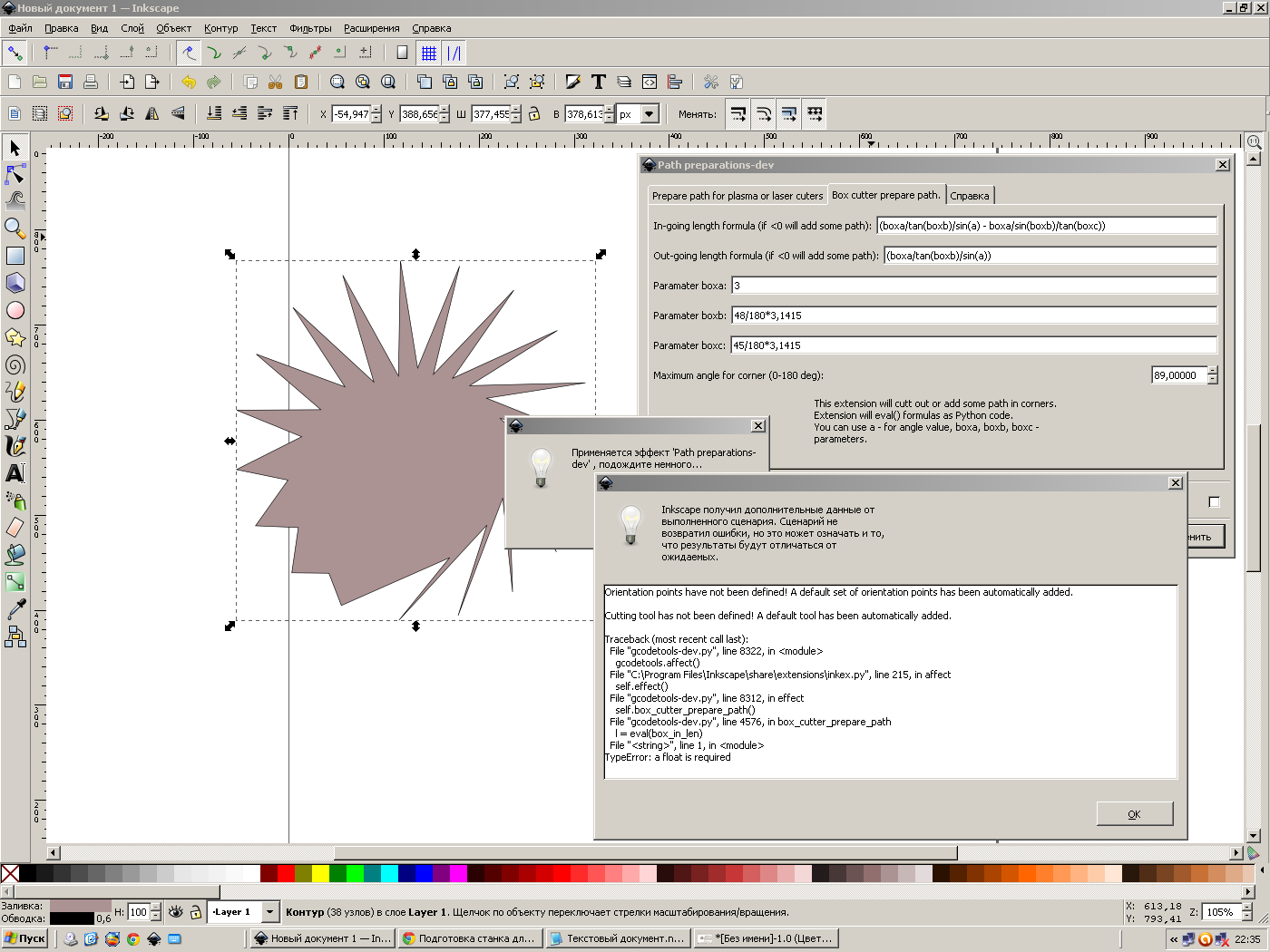Click the Undo arrow icon
The height and width of the screenshot is (952, 1270).
click(x=189, y=82)
